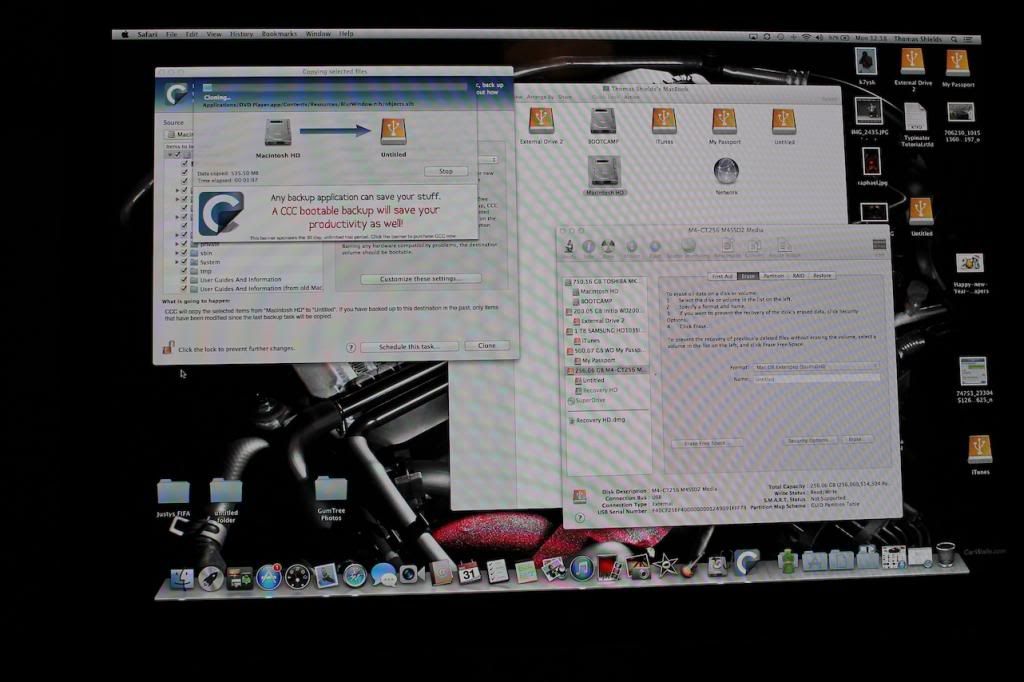Click Verify microscope icon in Disk Utility toolbar

pyautogui.click(x=569, y=248)
